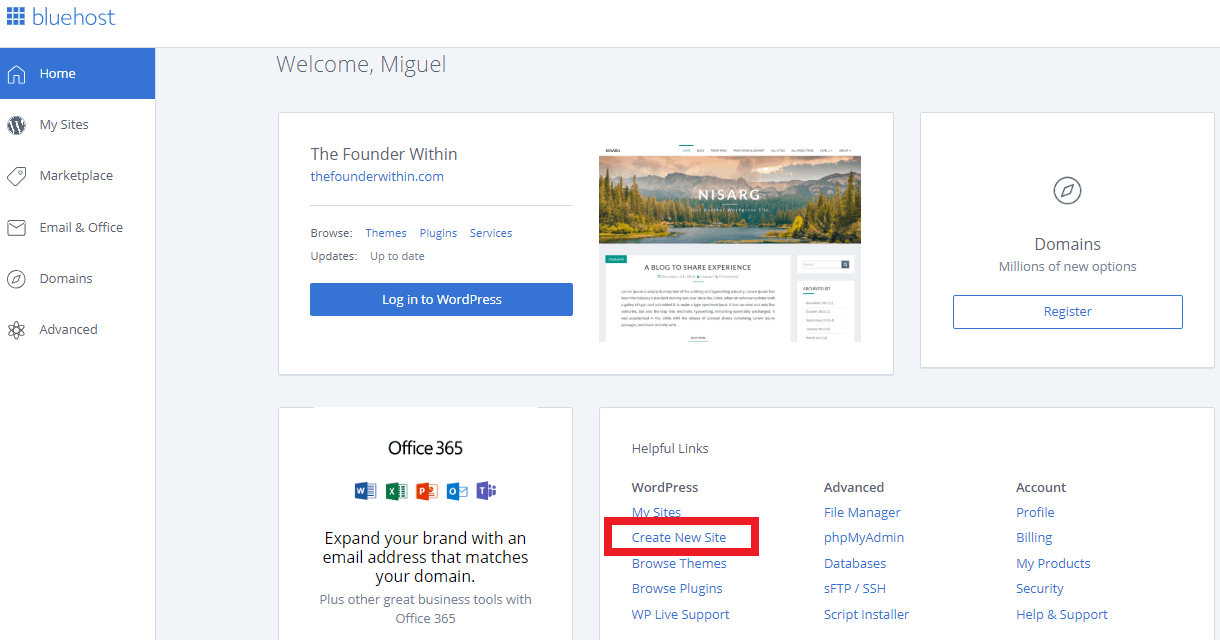Viewport: 1220px width, 640px height.
Task: Click the Register button for domains
Action: coord(1067,311)
